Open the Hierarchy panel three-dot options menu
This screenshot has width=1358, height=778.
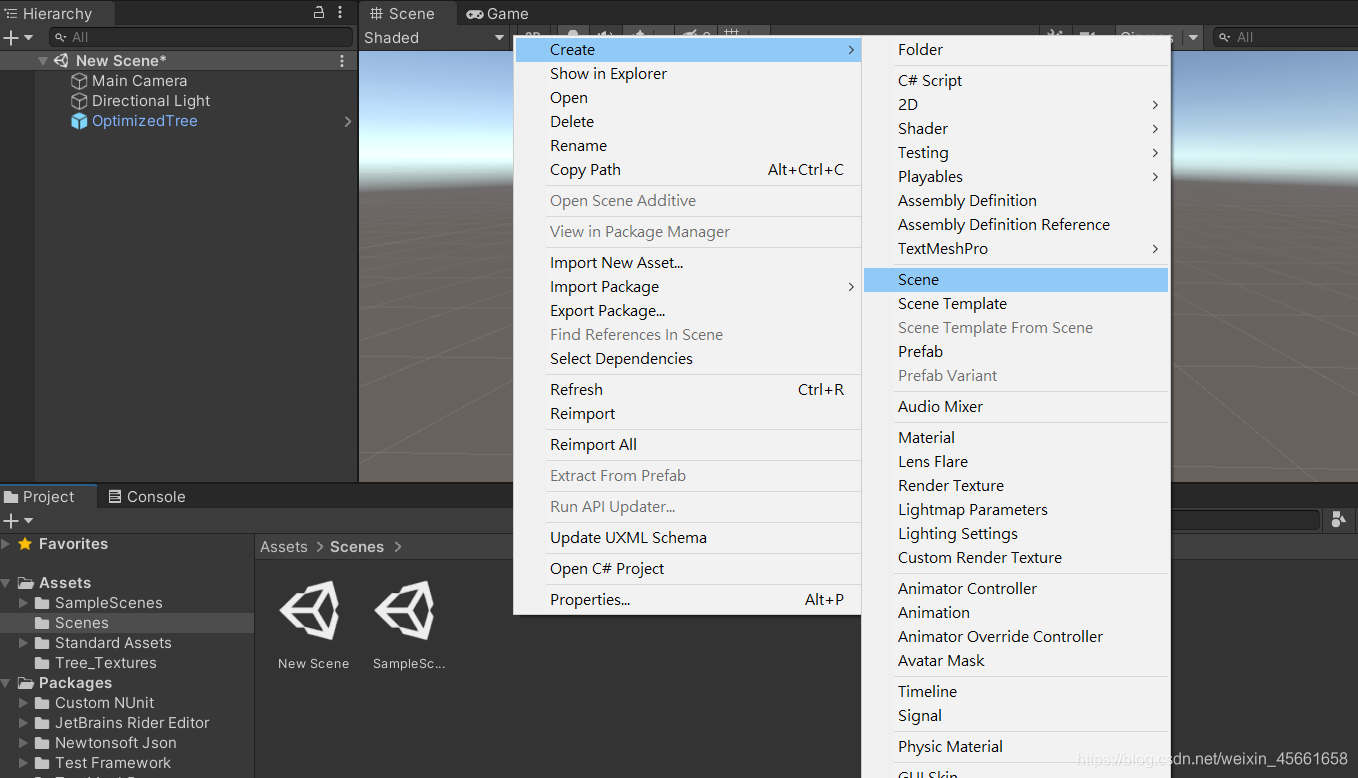(x=340, y=13)
